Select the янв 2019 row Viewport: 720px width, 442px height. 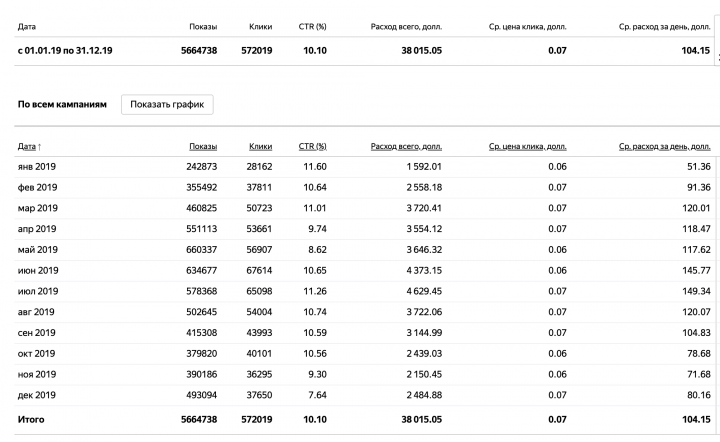pos(365,167)
